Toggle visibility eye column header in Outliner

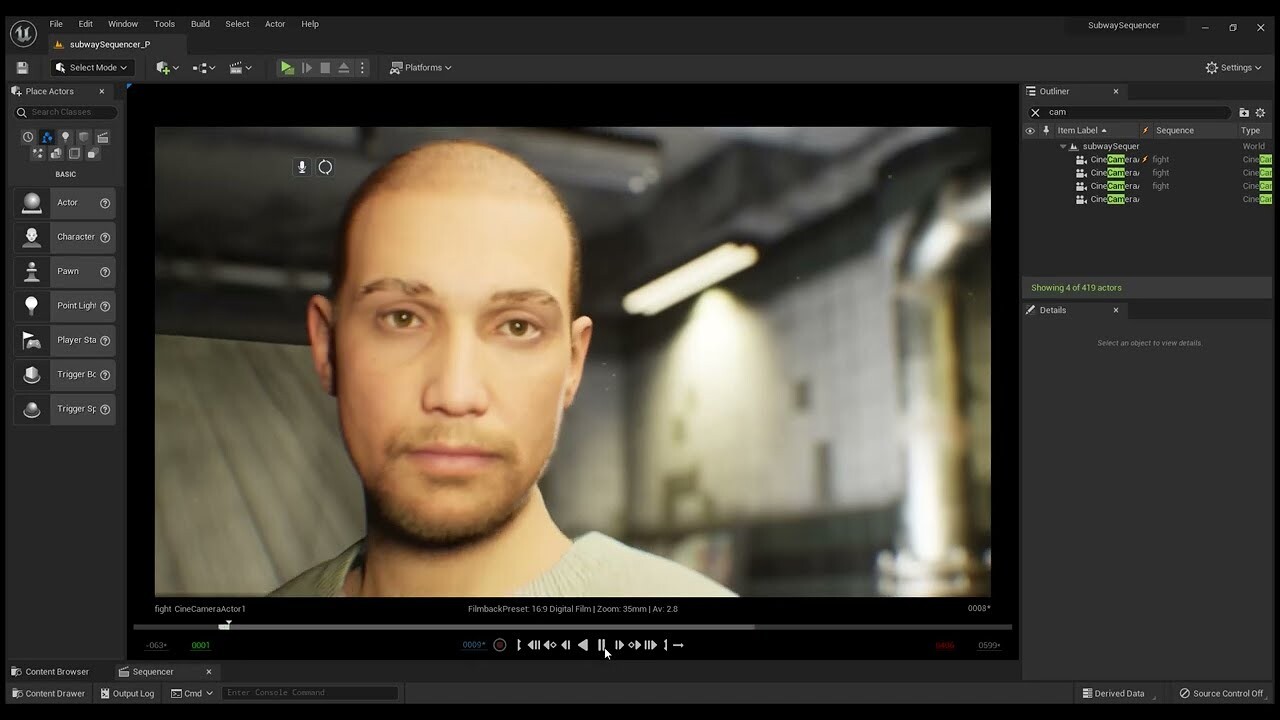tap(1030, 130)
